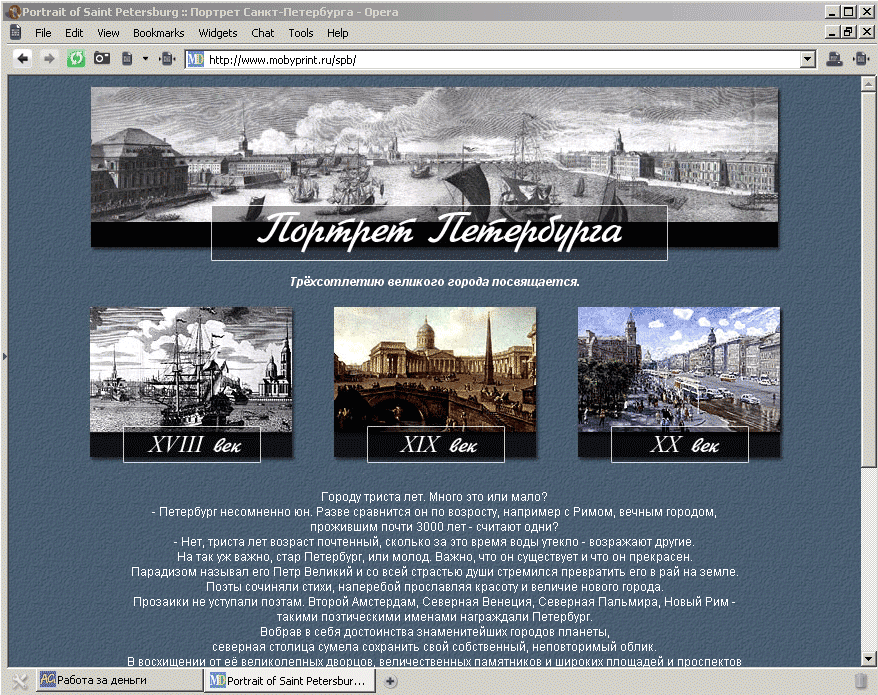Viewport: 878px width, 695px height.
Task: Open the Widgets menu
Action: tap(218, 33)
